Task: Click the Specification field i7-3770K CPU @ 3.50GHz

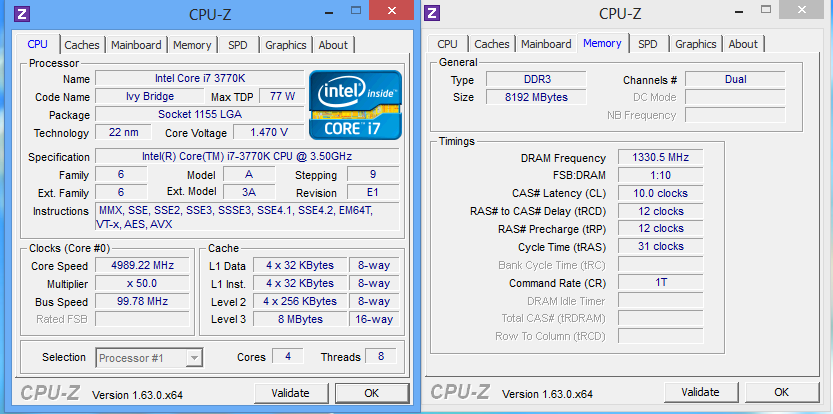Action: coord(247,156)
